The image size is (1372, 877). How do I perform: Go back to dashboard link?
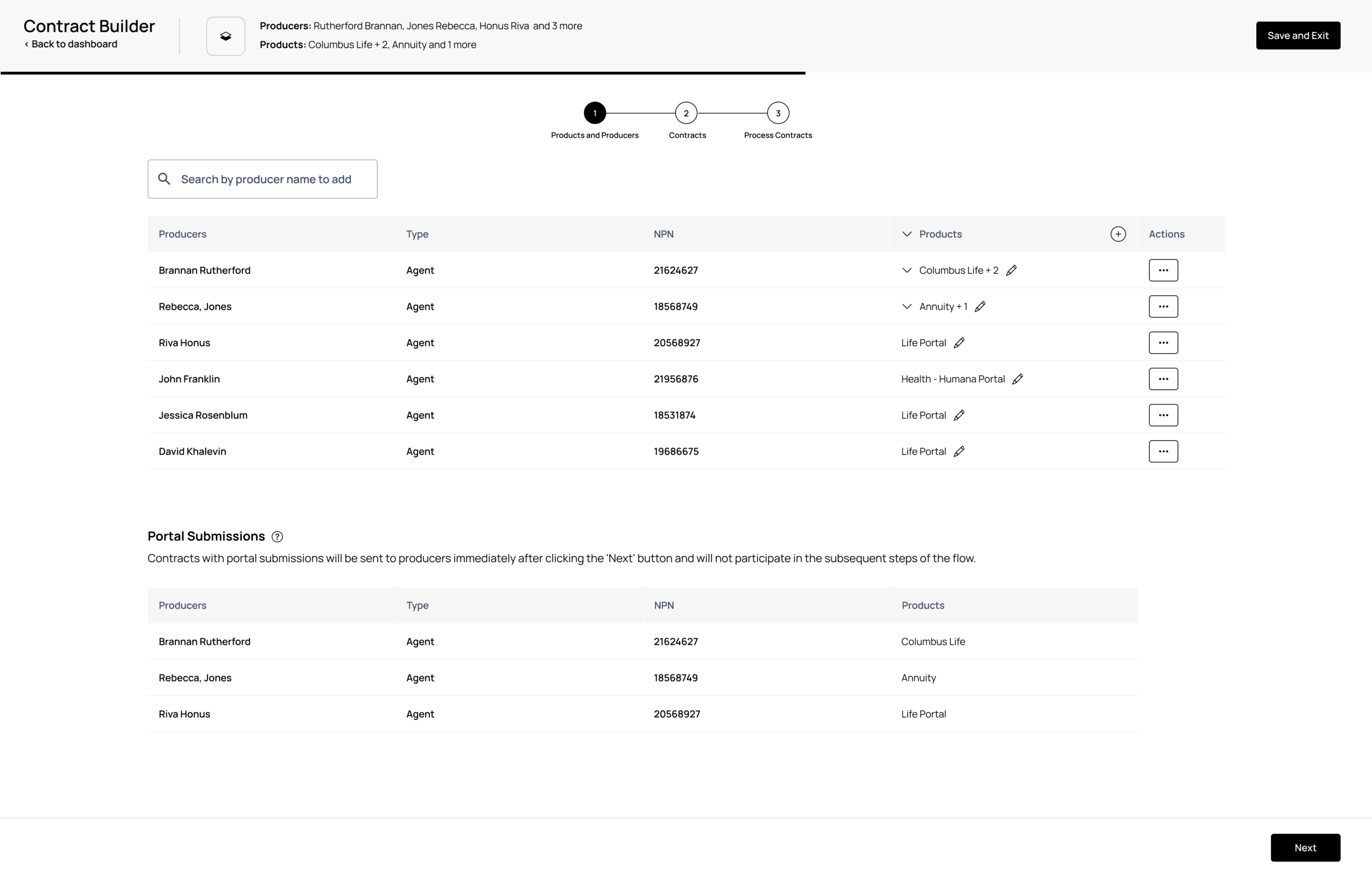pos(71,44)
